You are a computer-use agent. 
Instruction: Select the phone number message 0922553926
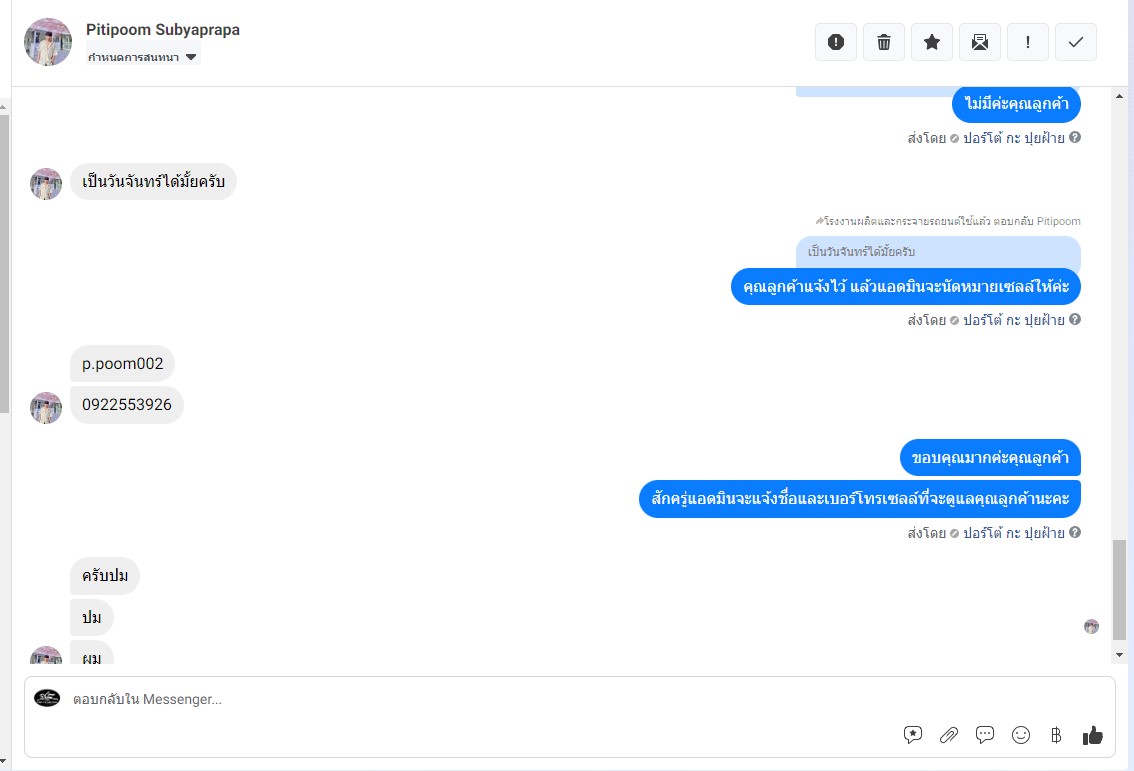[127, 404]
